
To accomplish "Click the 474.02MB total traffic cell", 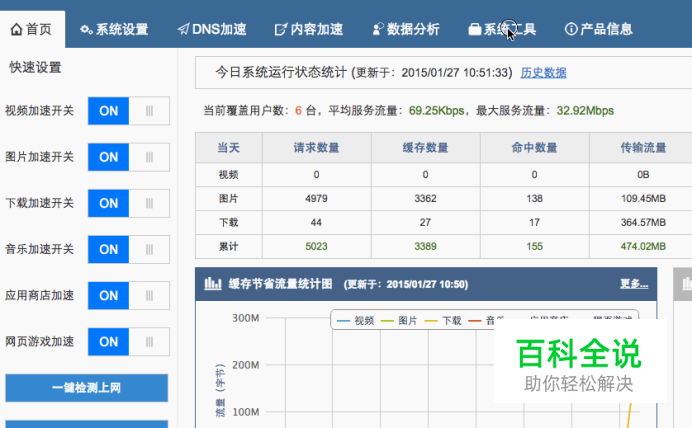I will pyautogui.click(x=643, y=246).
